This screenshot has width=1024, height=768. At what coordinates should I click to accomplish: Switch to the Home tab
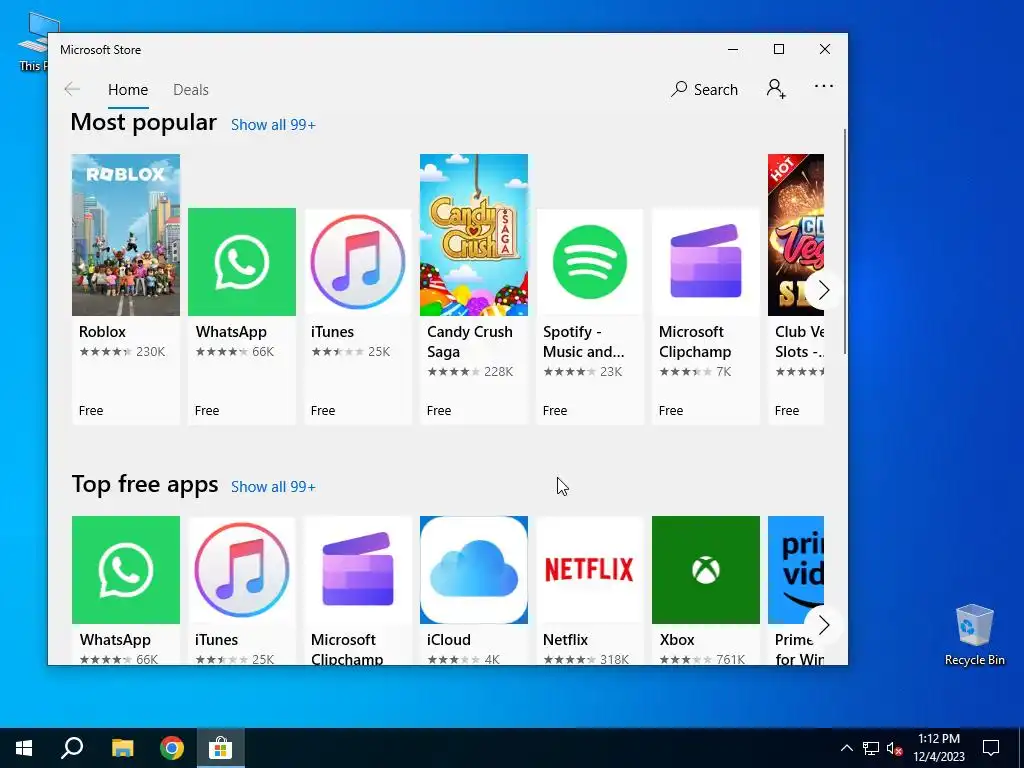point(128,89)
